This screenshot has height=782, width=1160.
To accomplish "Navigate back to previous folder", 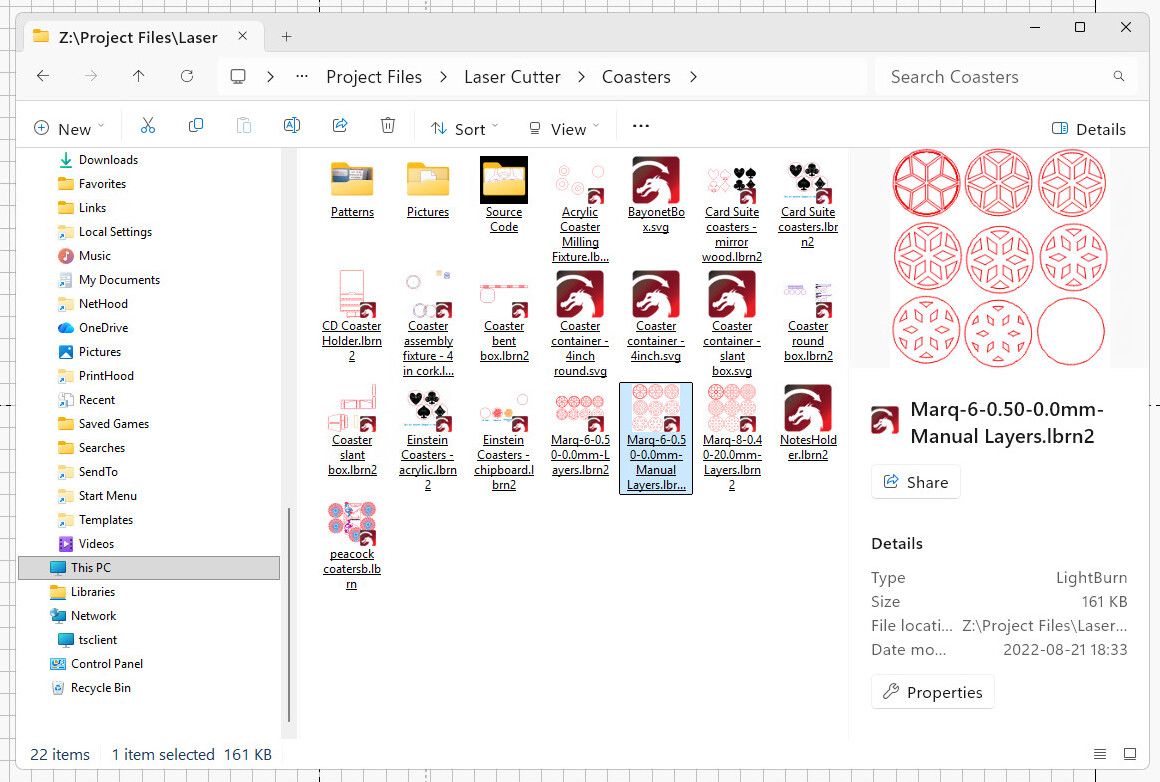I will [x=43, y=77].
